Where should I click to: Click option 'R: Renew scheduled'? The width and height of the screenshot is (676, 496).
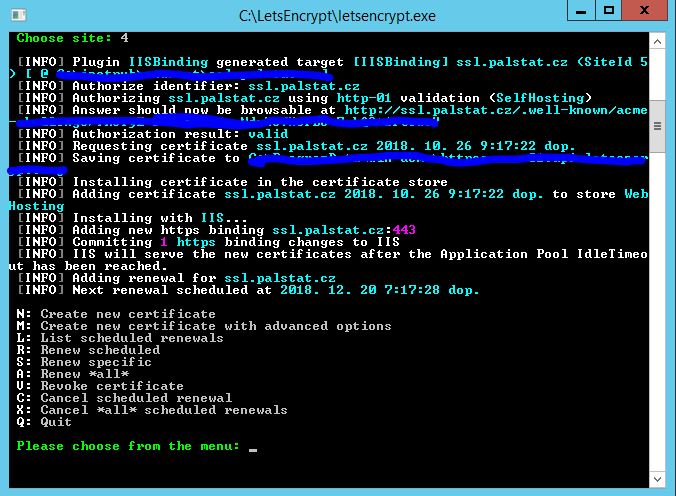click(88, 350)
